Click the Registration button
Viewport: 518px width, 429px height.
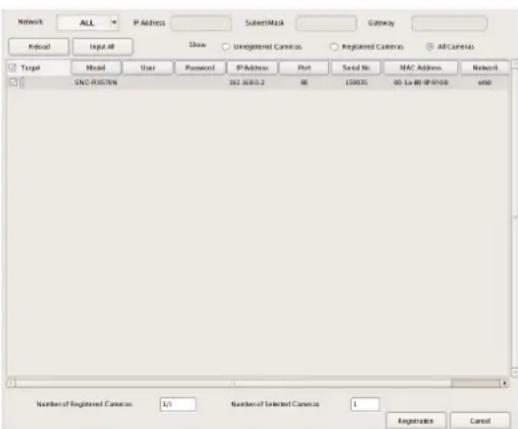tap(416, 421)
